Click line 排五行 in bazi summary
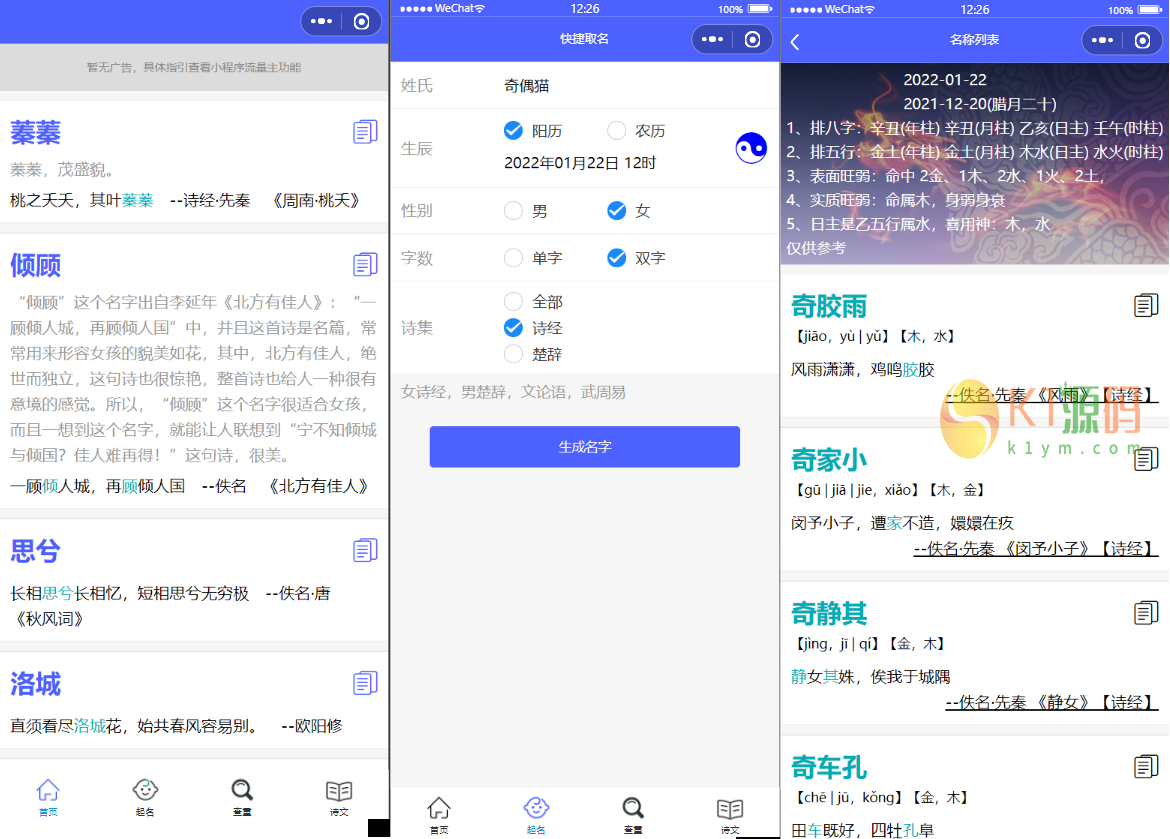This screenshot has width=1170, height=839. tap(975, 152)
